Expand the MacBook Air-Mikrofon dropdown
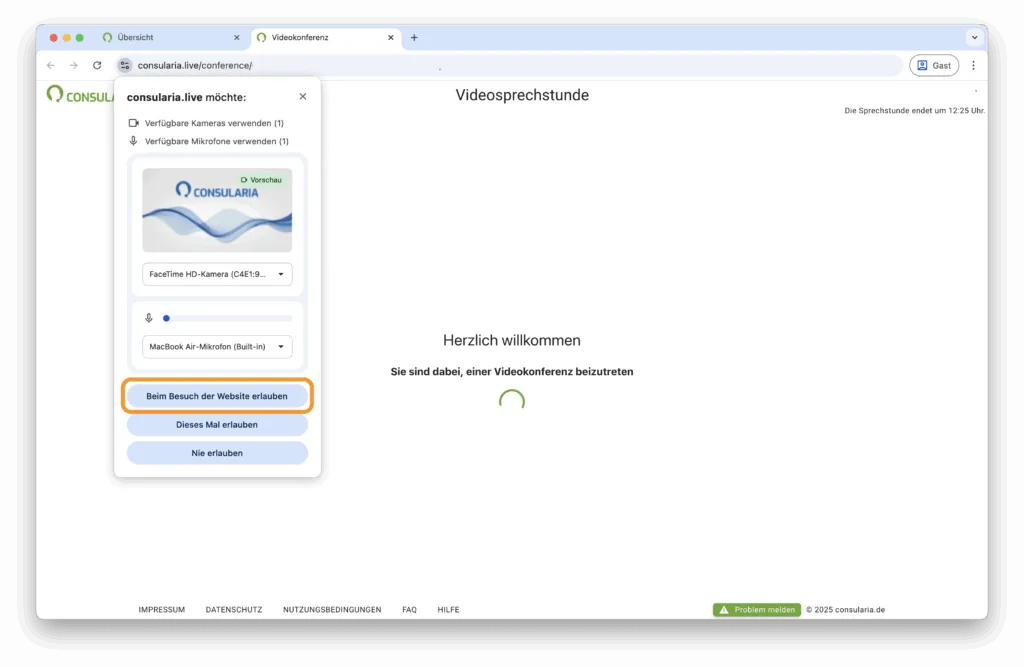 click(x=217, y=347)
